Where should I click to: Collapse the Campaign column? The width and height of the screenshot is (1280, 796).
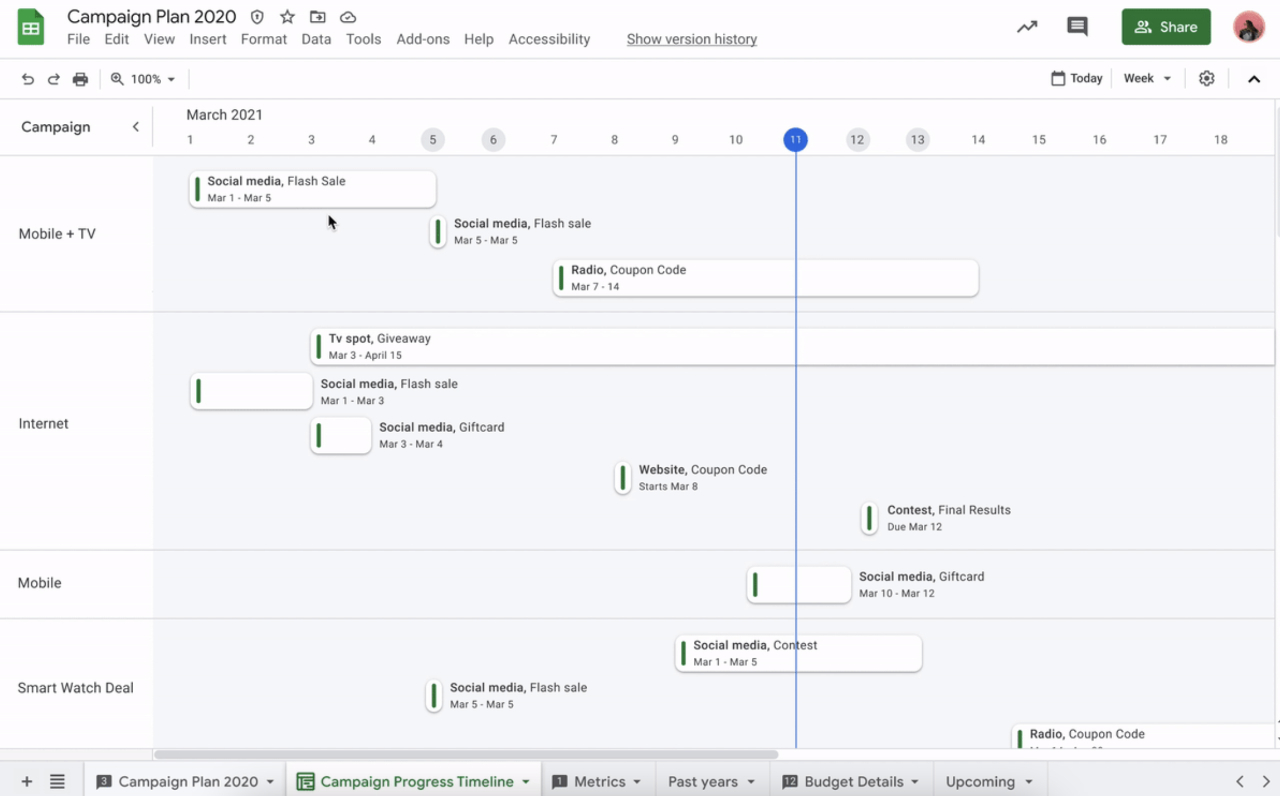[136, 126]
